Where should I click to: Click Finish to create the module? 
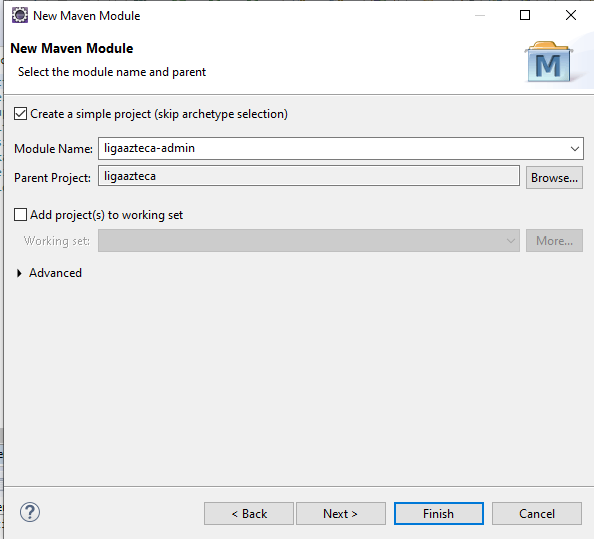coord(439,514)
